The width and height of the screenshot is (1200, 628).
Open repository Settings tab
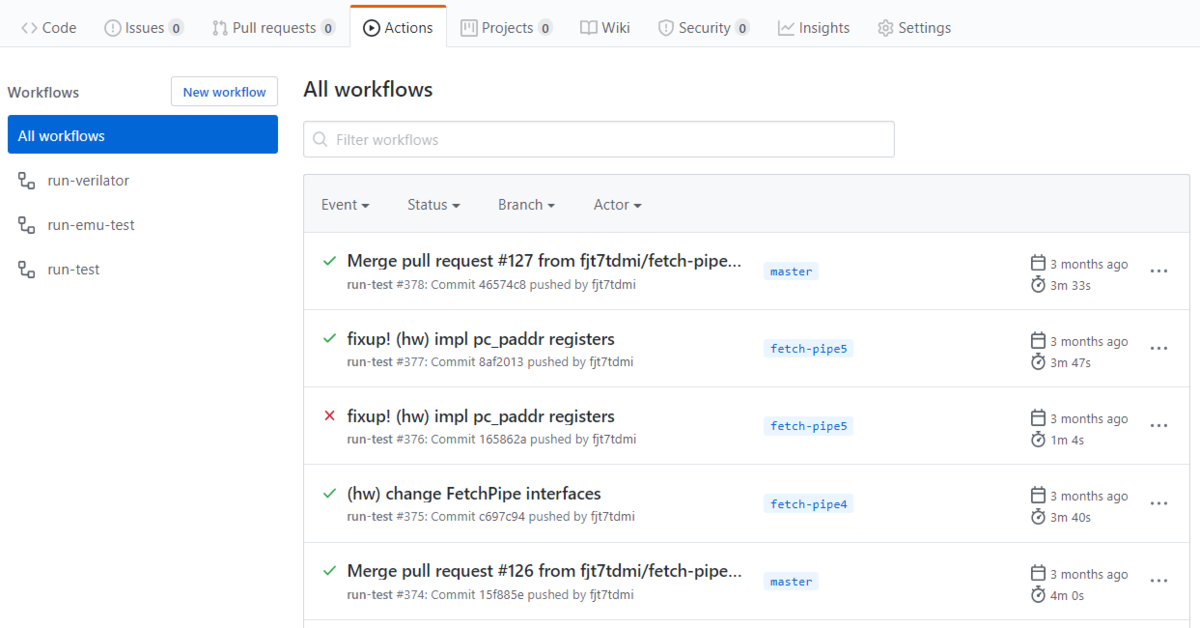(x=914, y=28)
